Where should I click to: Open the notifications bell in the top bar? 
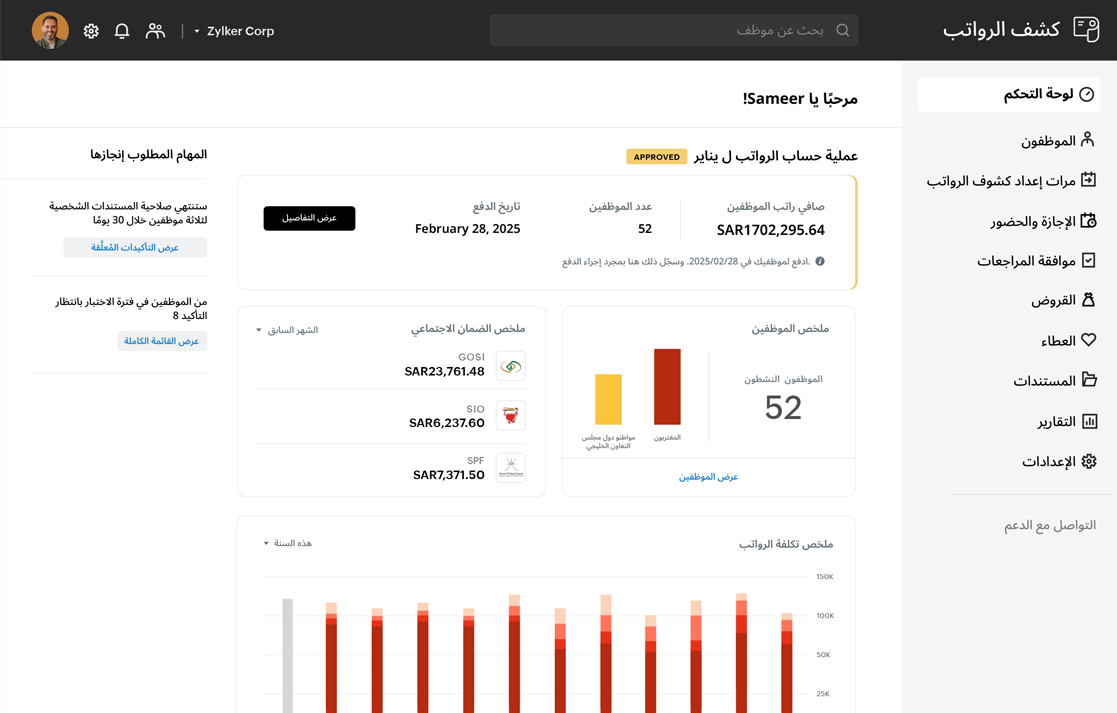coord(122,30)
